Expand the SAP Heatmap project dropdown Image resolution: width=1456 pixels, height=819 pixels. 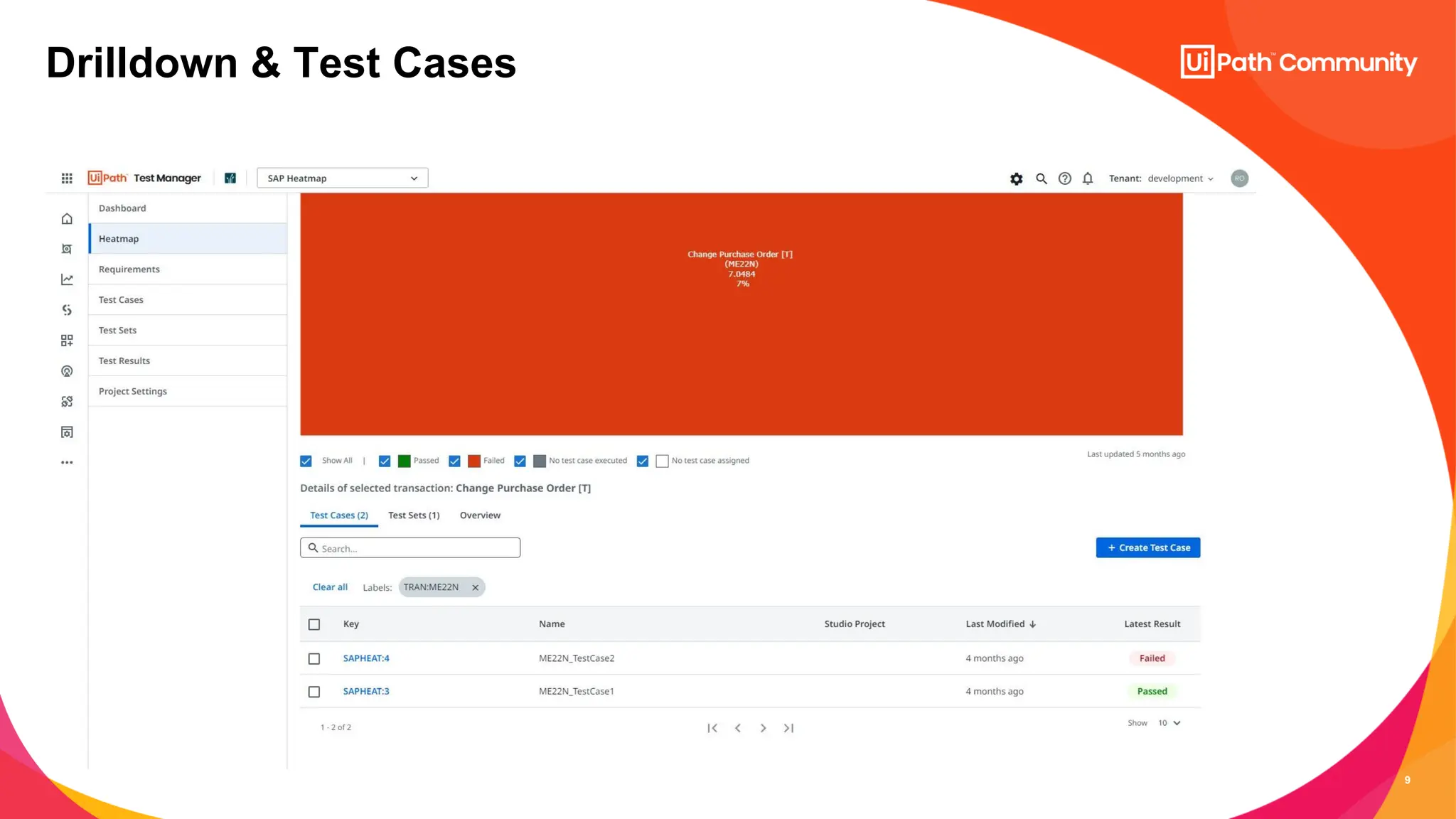point(342,178)
